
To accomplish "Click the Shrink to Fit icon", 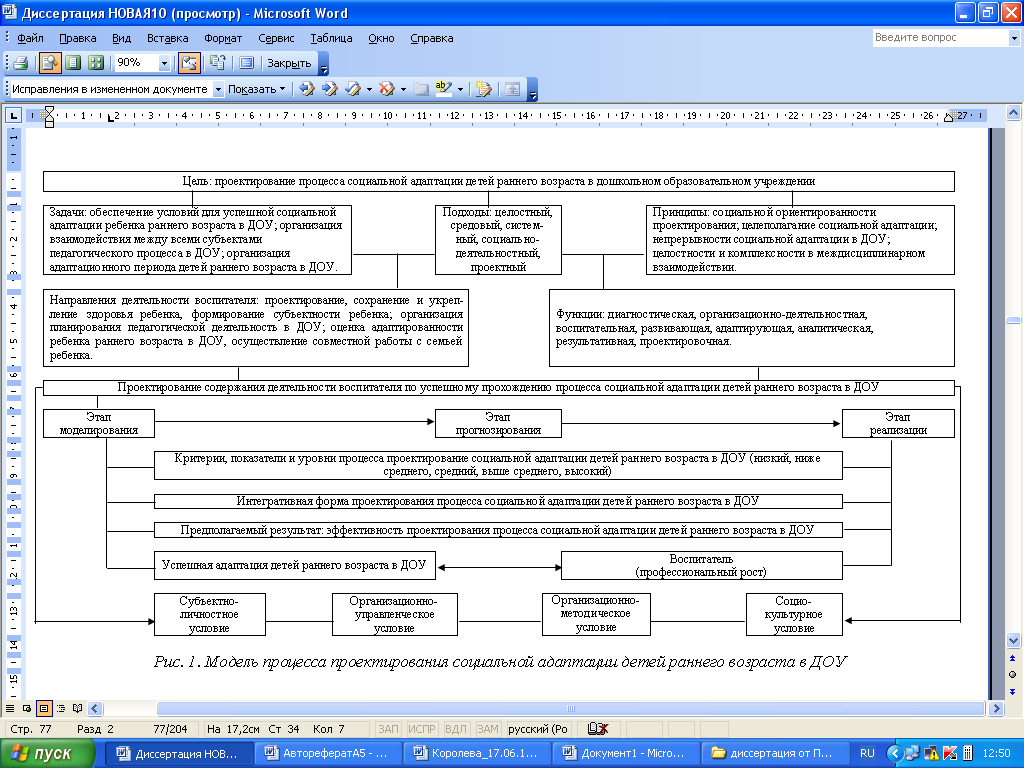I will 217,63.
